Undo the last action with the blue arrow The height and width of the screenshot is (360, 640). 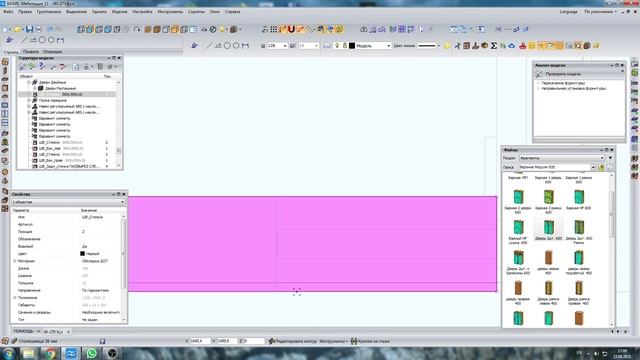50,29
